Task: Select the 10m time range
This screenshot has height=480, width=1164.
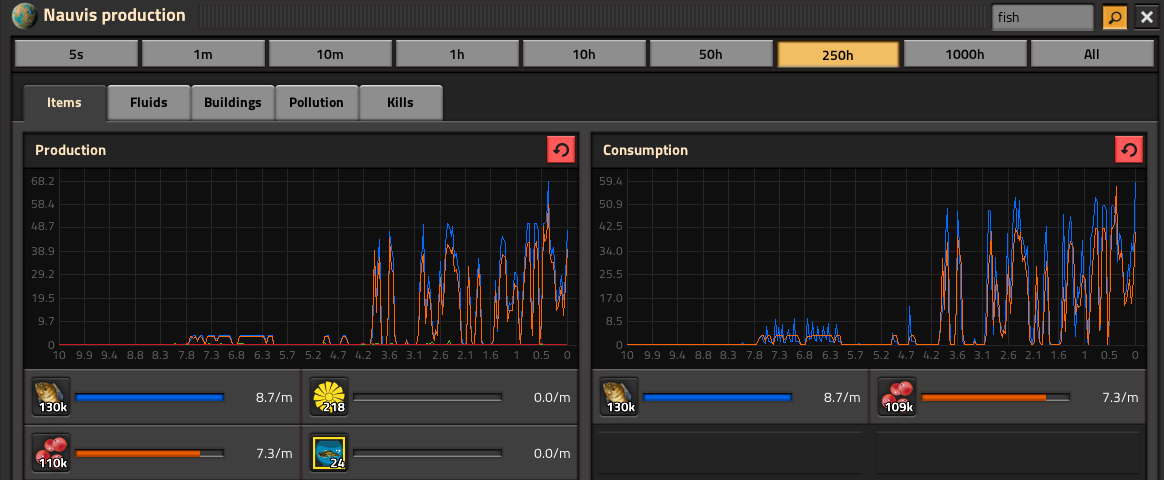Action: 330,54
